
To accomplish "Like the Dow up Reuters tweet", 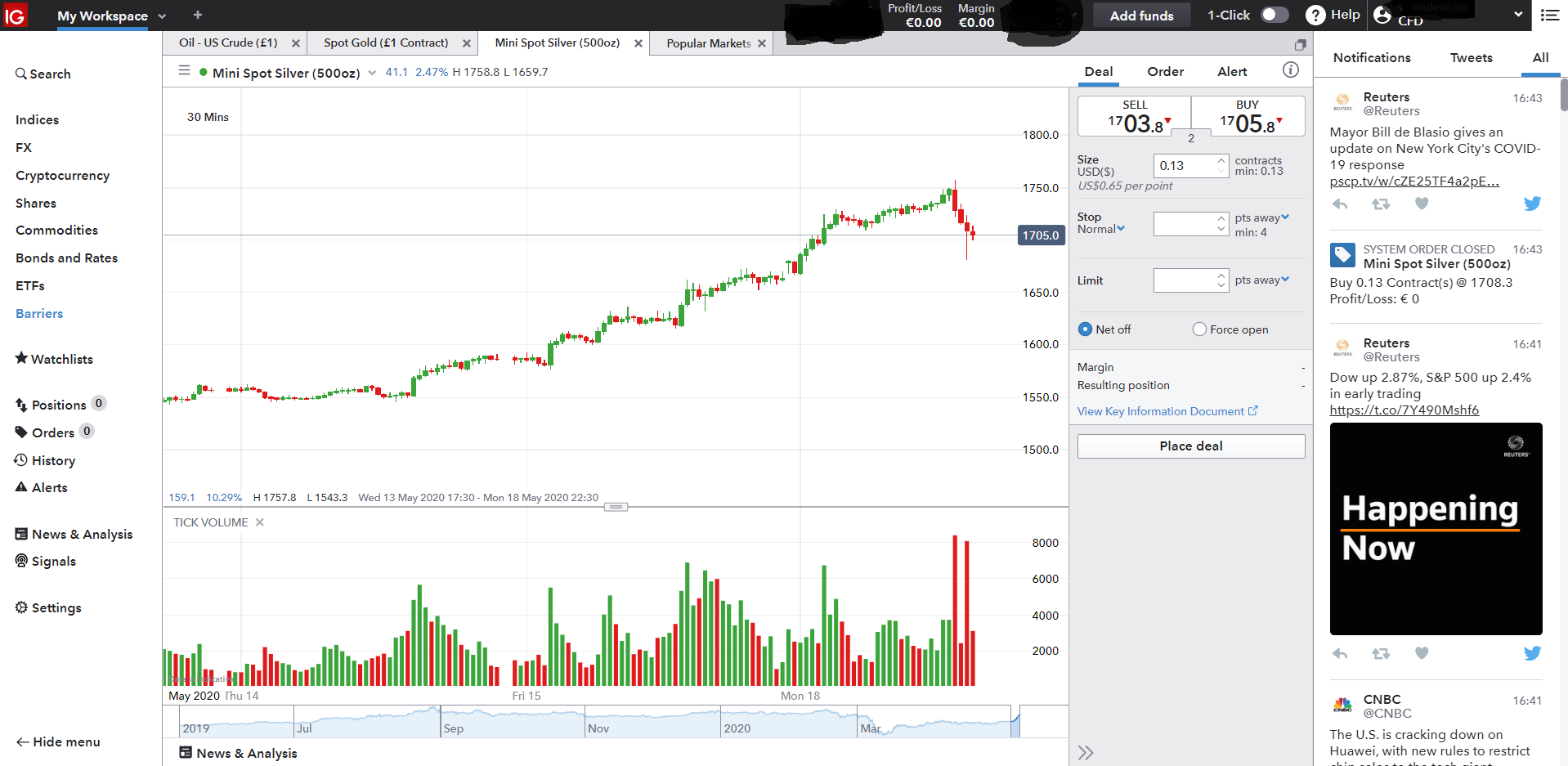I will [x=1422, y=653].
